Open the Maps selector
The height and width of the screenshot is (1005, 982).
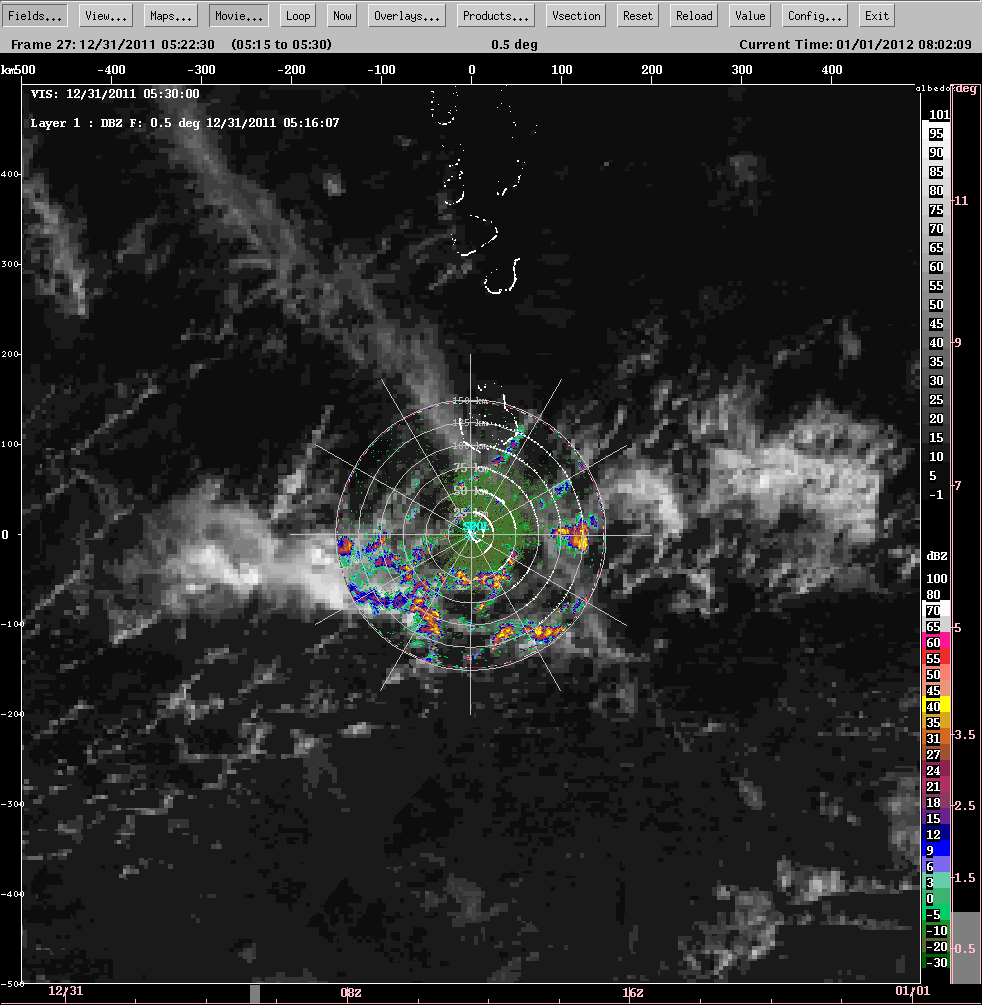[x=170, y=16]
